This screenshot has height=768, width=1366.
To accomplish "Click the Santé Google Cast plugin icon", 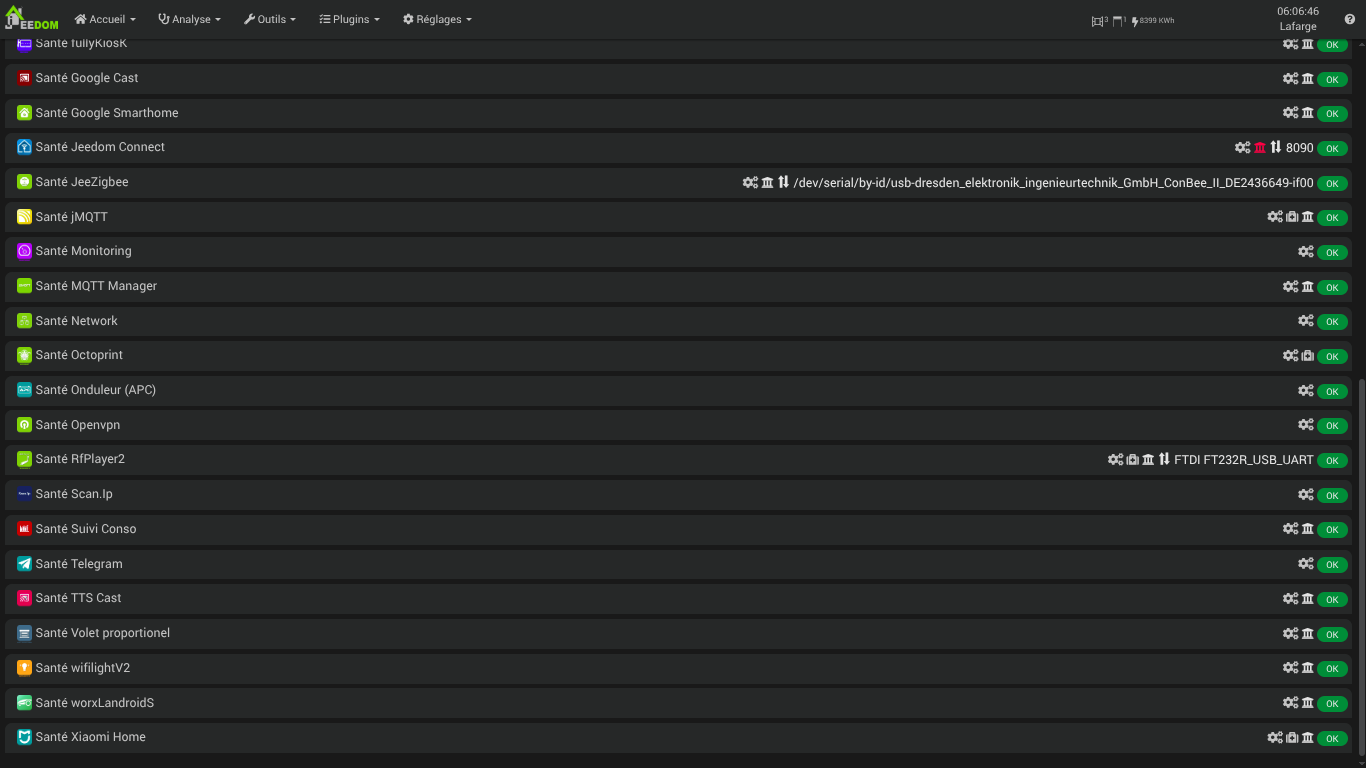I will click(24, 78).
